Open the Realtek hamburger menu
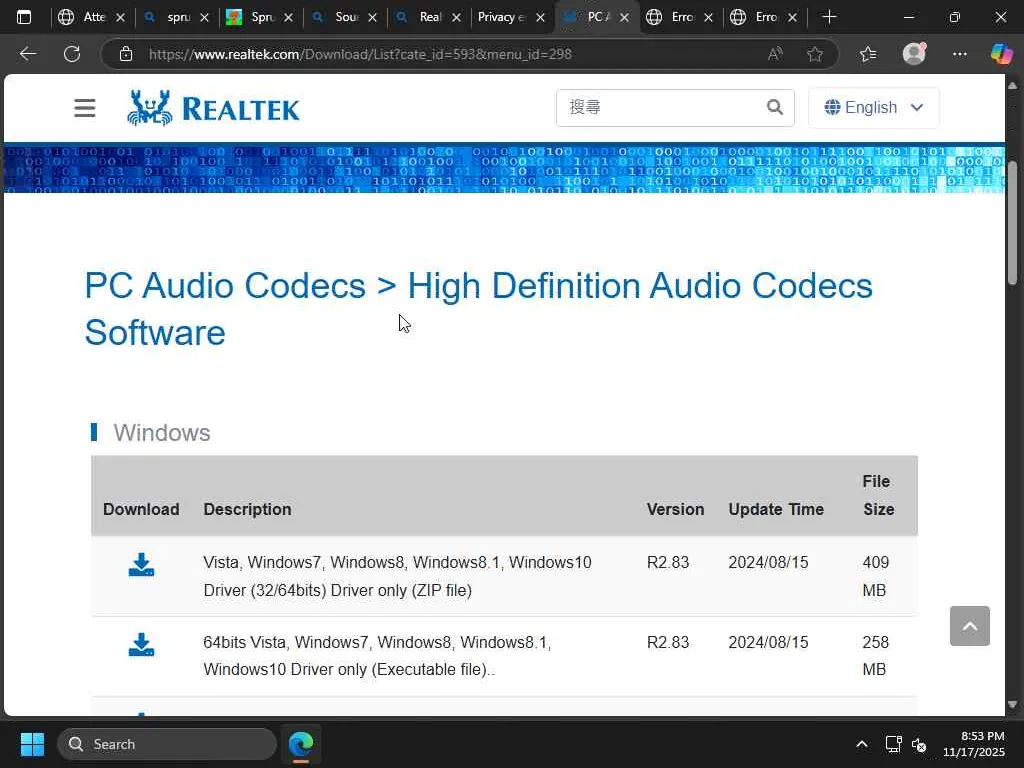This screenshot has height=768, width=1024. [x=84, y=108]
